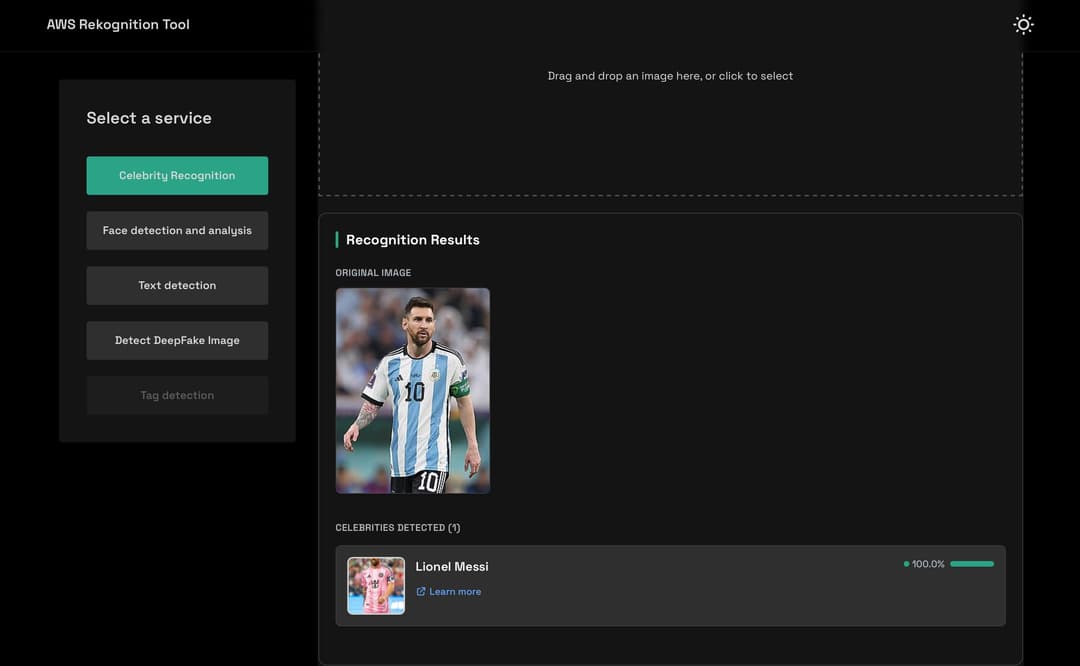1080x666 pixels.
Task: Click the Celebrities Detected (1) label
Action: [398, 528]
